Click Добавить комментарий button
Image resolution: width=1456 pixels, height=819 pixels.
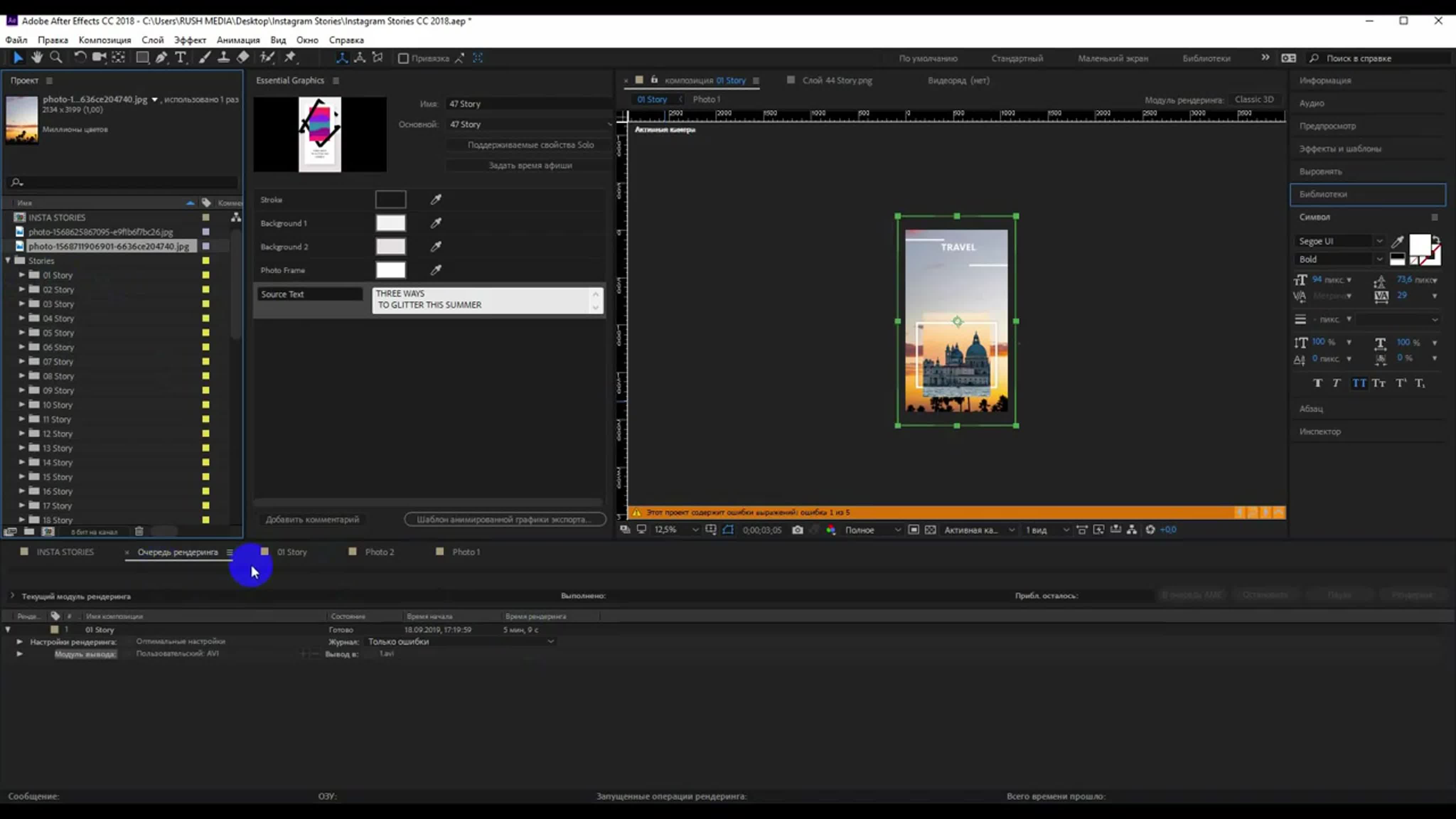[x=312, y=519]
